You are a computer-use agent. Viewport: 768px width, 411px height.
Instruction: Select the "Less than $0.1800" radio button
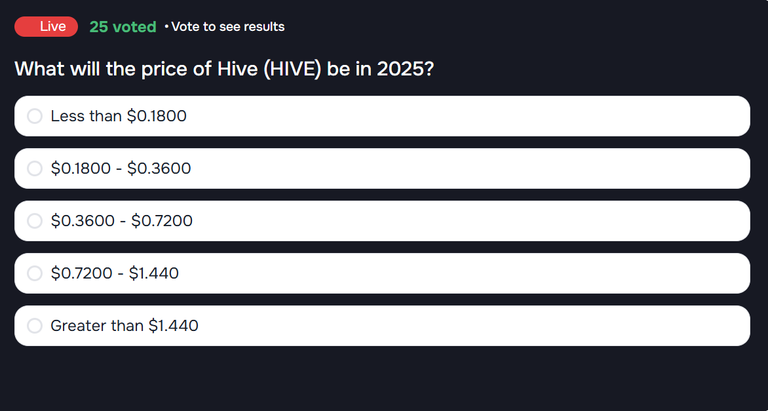click(35, 116)
